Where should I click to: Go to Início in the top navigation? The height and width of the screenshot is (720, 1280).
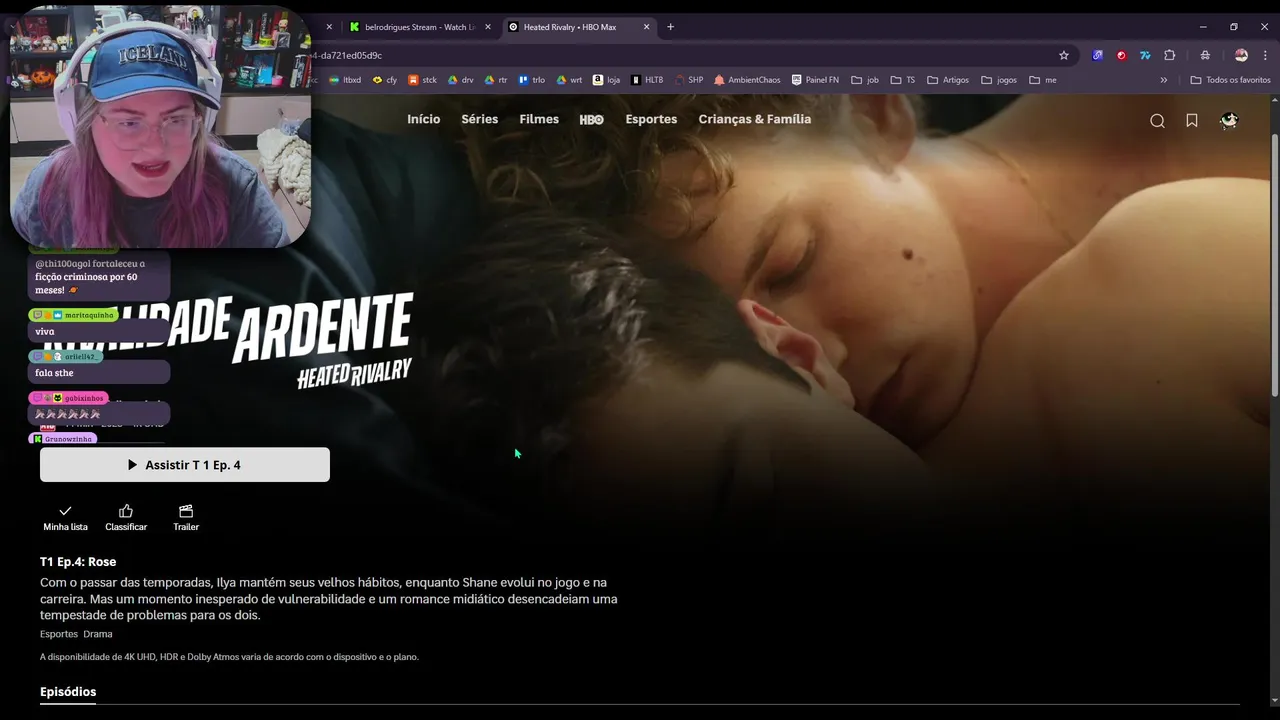pyautogui.click(x=423, y=119)
